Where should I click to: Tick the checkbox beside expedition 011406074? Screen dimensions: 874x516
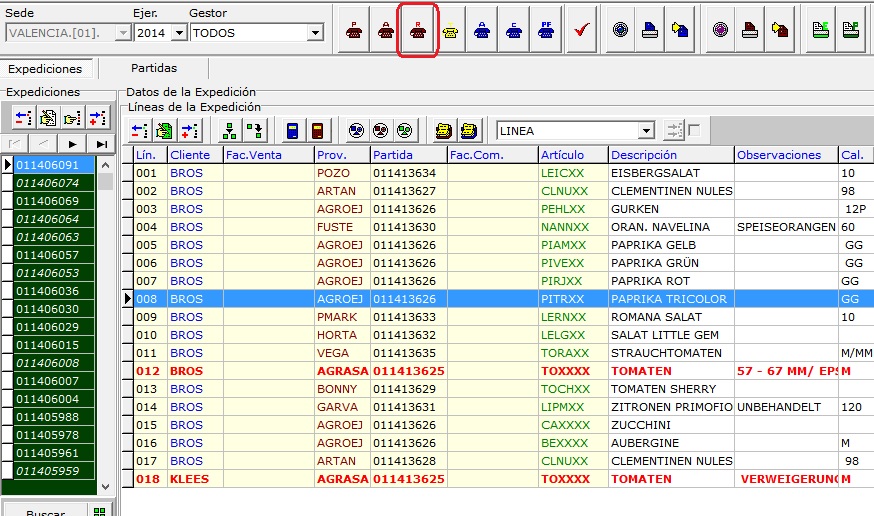[x=7, y=183]
